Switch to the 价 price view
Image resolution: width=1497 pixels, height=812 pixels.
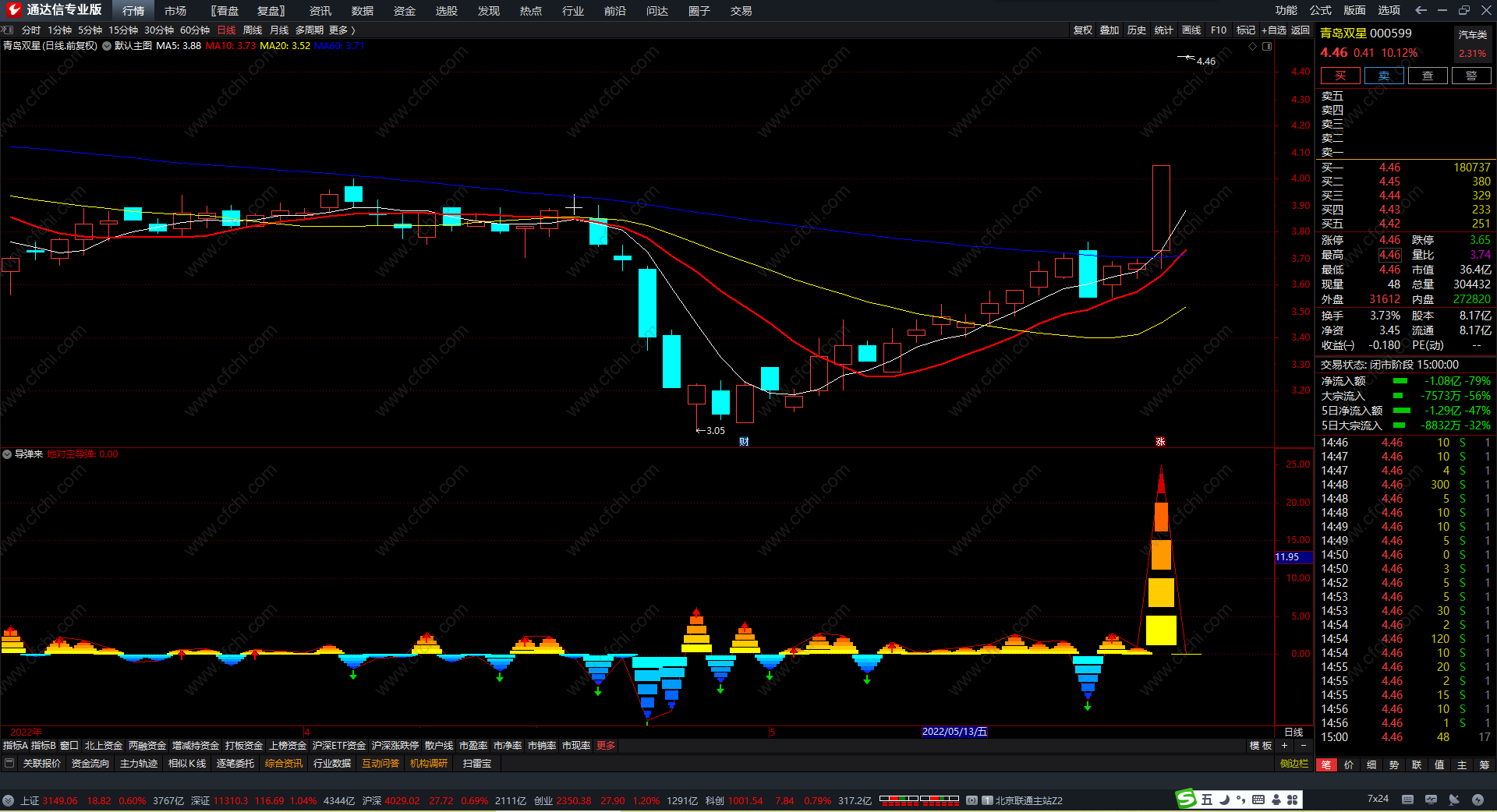coord(1349,764)
